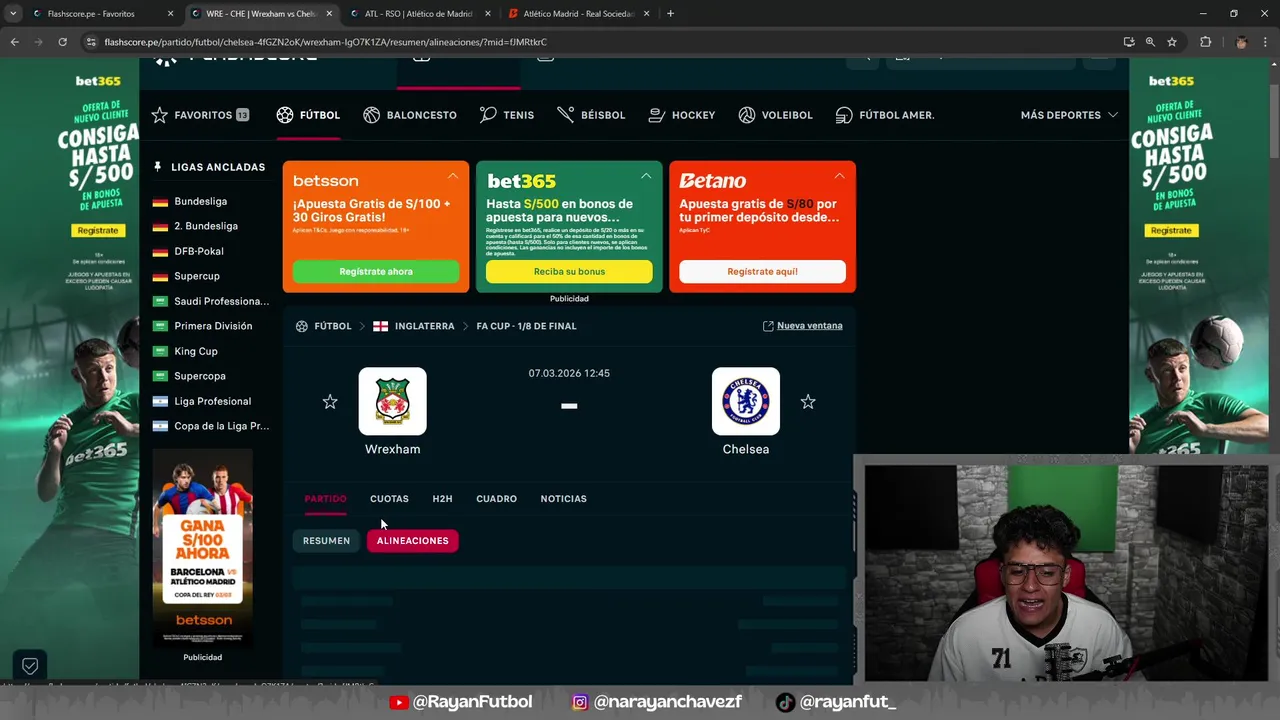Click Regístrate on left bet365 banner
Viewport: 1280px width, 720px height.
point(98,230)
